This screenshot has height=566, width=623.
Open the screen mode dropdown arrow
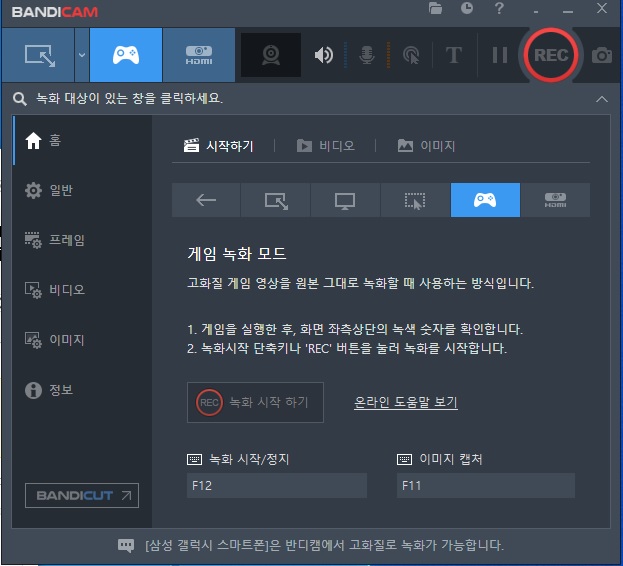pyautogui.click(x=82, y=55)
